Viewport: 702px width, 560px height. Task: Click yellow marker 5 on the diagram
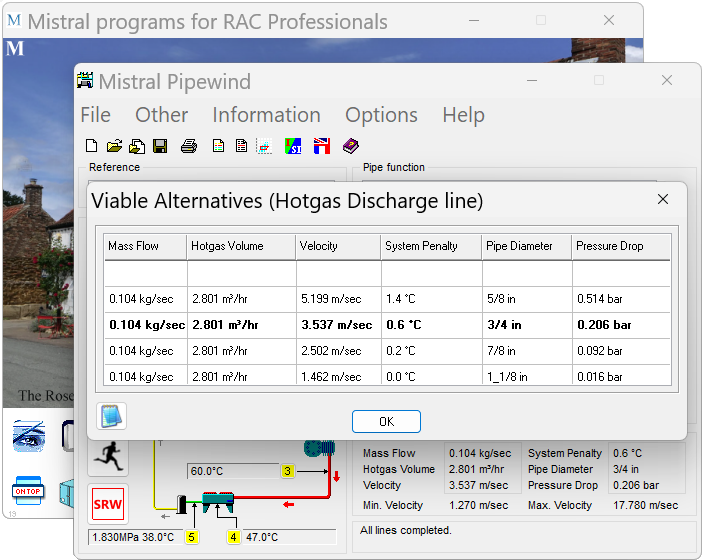(191, 537)
